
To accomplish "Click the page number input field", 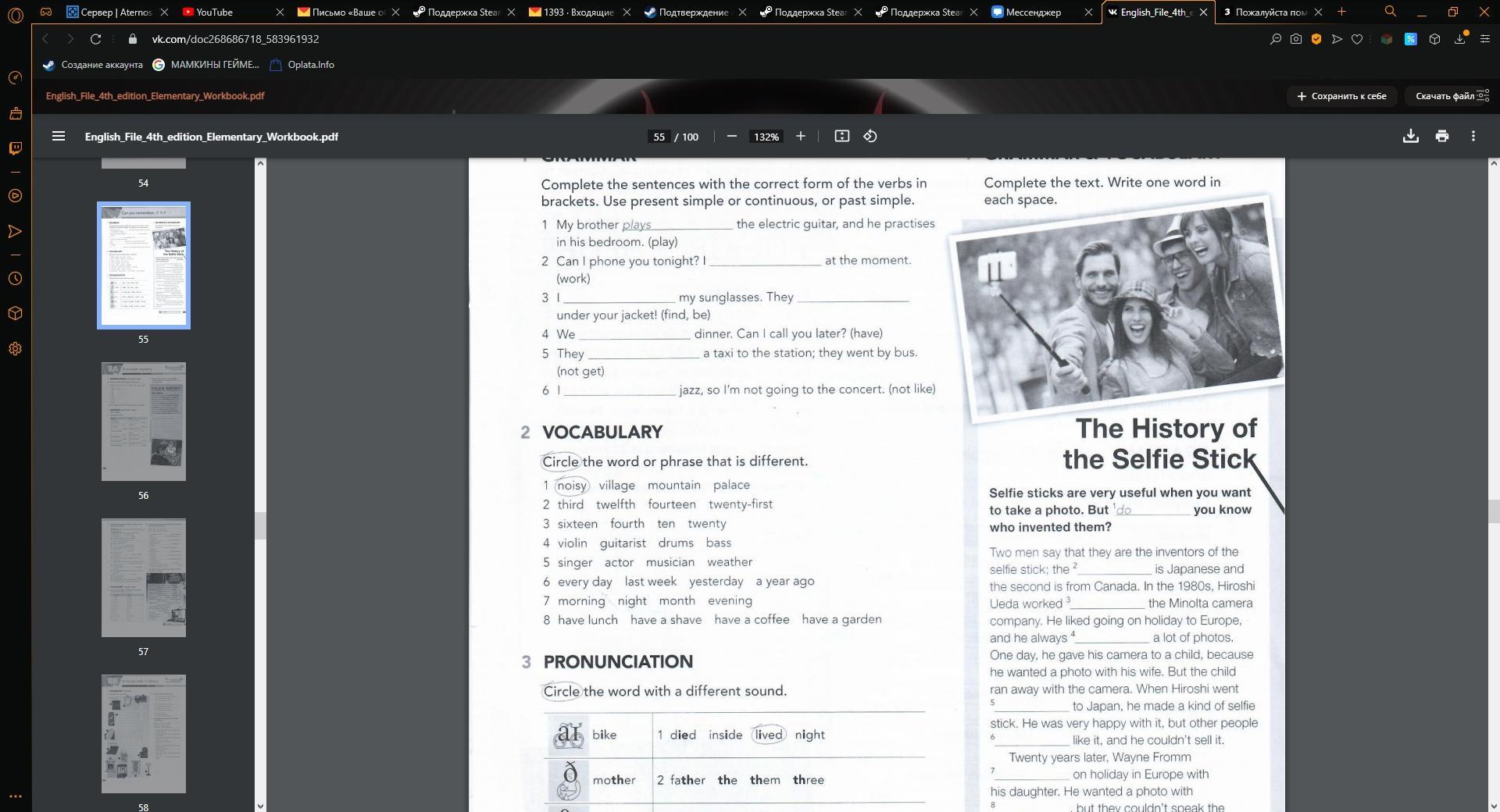I will 659,137.
